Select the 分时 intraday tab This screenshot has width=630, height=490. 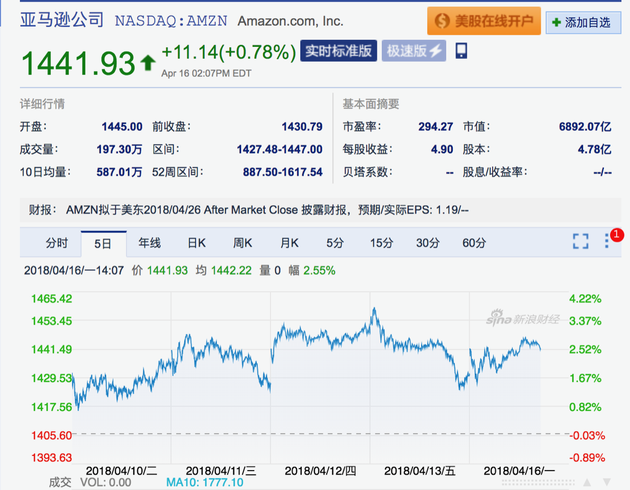[57, 243]
